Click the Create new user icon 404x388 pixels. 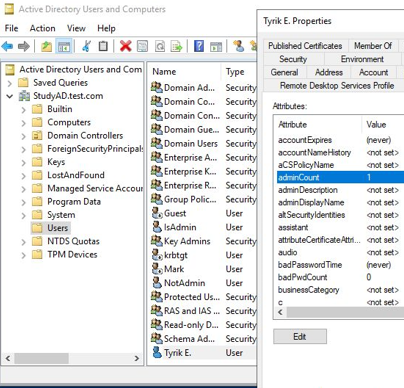(x=238, y=46)
